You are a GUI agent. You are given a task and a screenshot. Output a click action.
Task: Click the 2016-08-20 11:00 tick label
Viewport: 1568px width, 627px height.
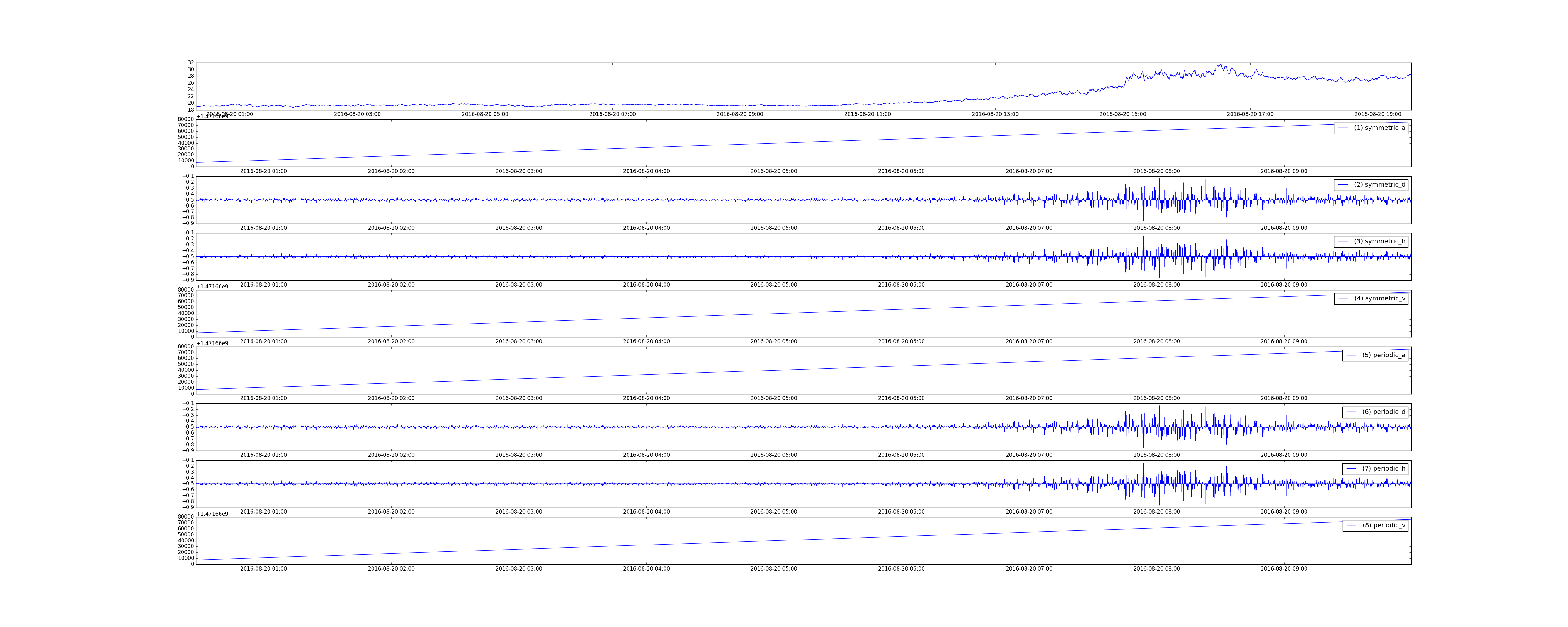tap(867, 114)
